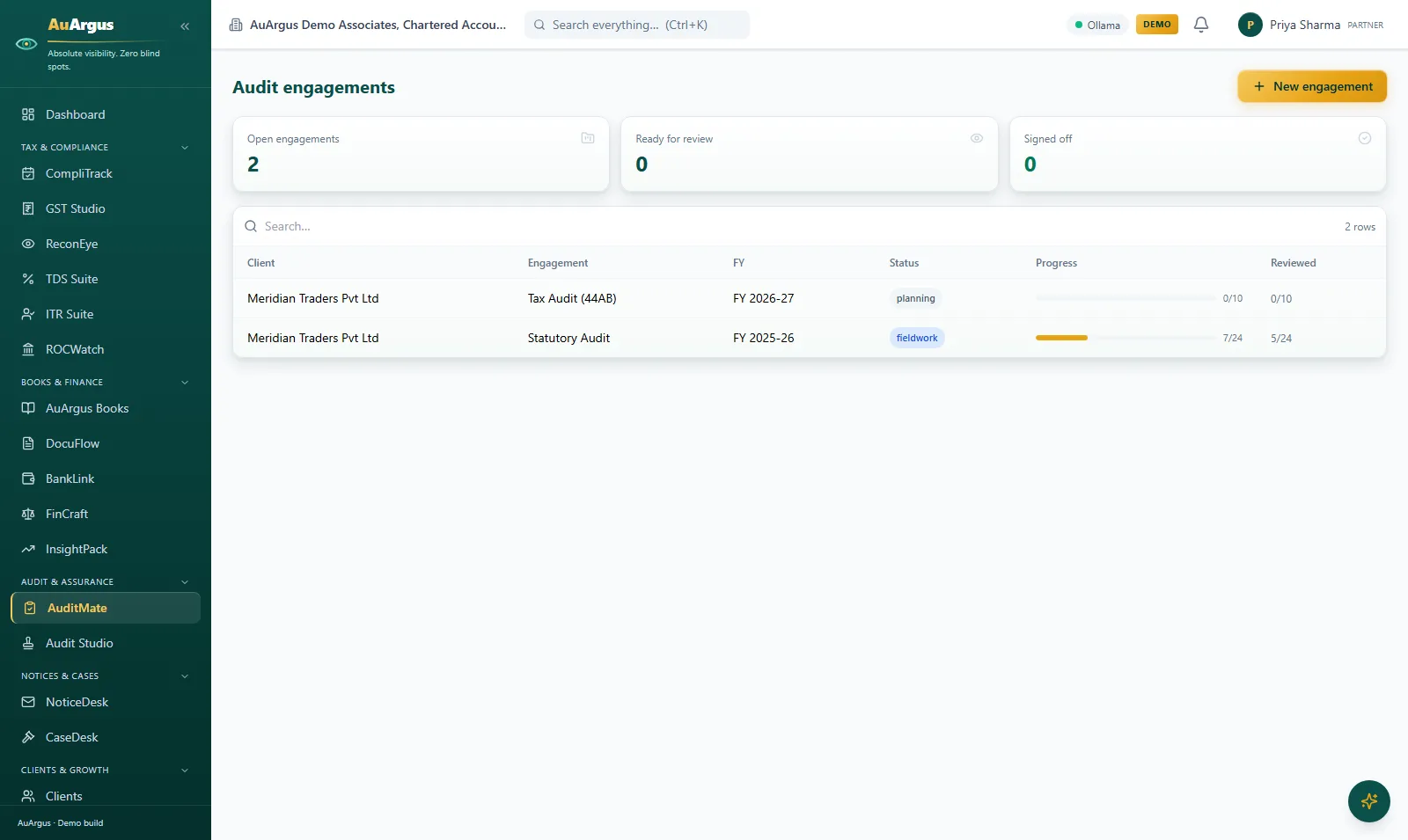
Task: Sort by Progress column header
Action: (1056, 263)
